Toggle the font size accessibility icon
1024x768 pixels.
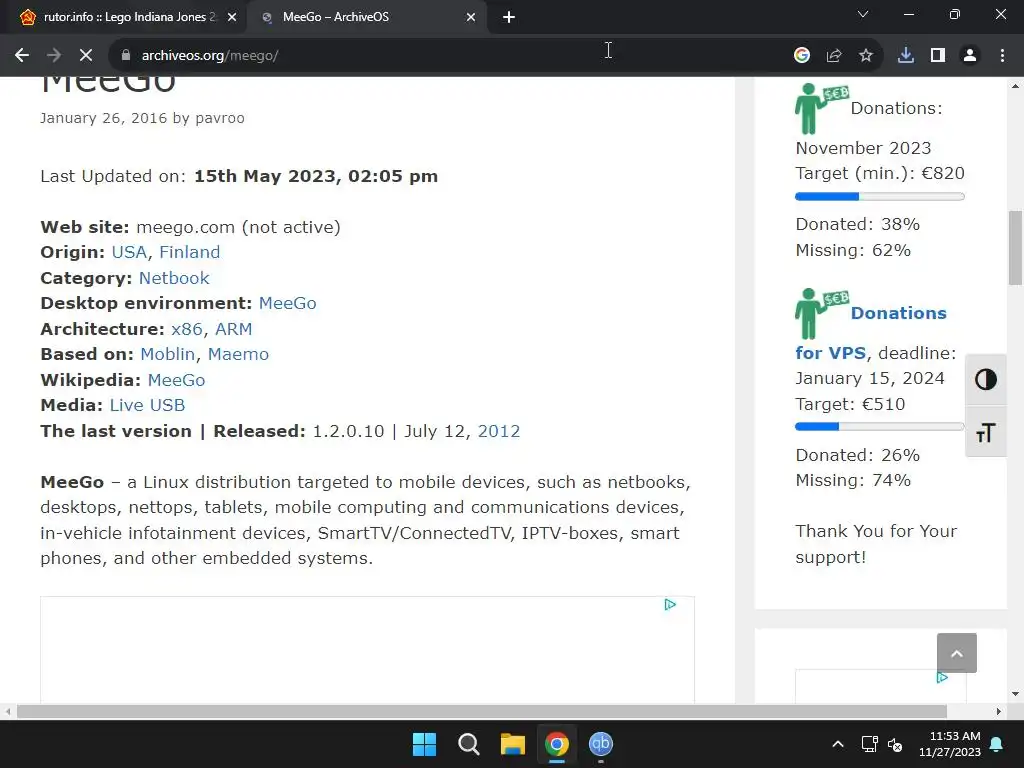(x=985, y=432)
